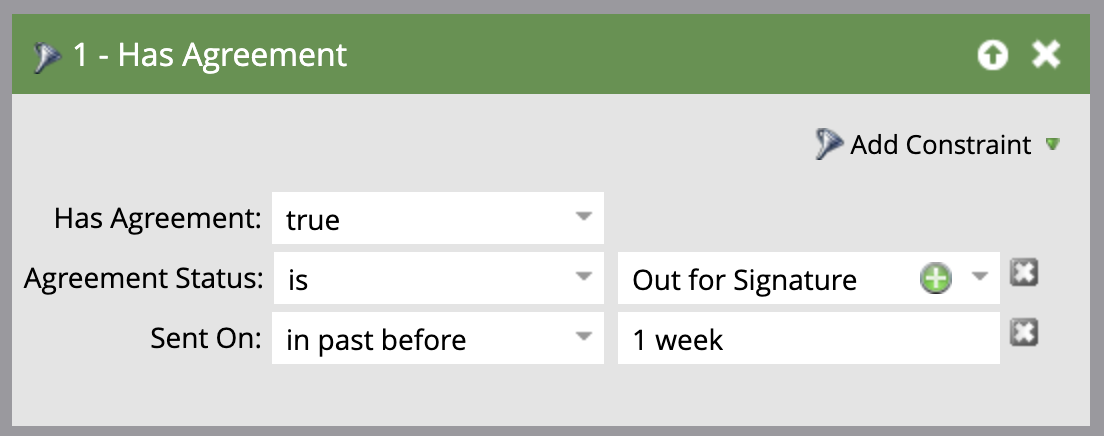Image resolution: width=1104 pixels, height=436 pixels.
Task: Delete the Sent On constraint
Action: pyautogui.click(x=1022, y=333)
